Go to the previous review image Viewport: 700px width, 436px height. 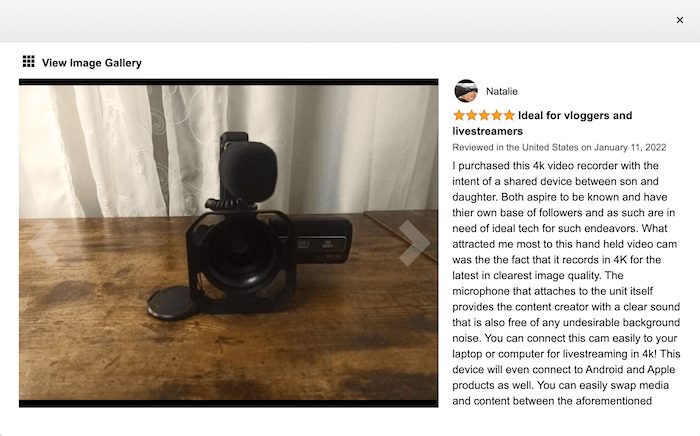point(43,243)
